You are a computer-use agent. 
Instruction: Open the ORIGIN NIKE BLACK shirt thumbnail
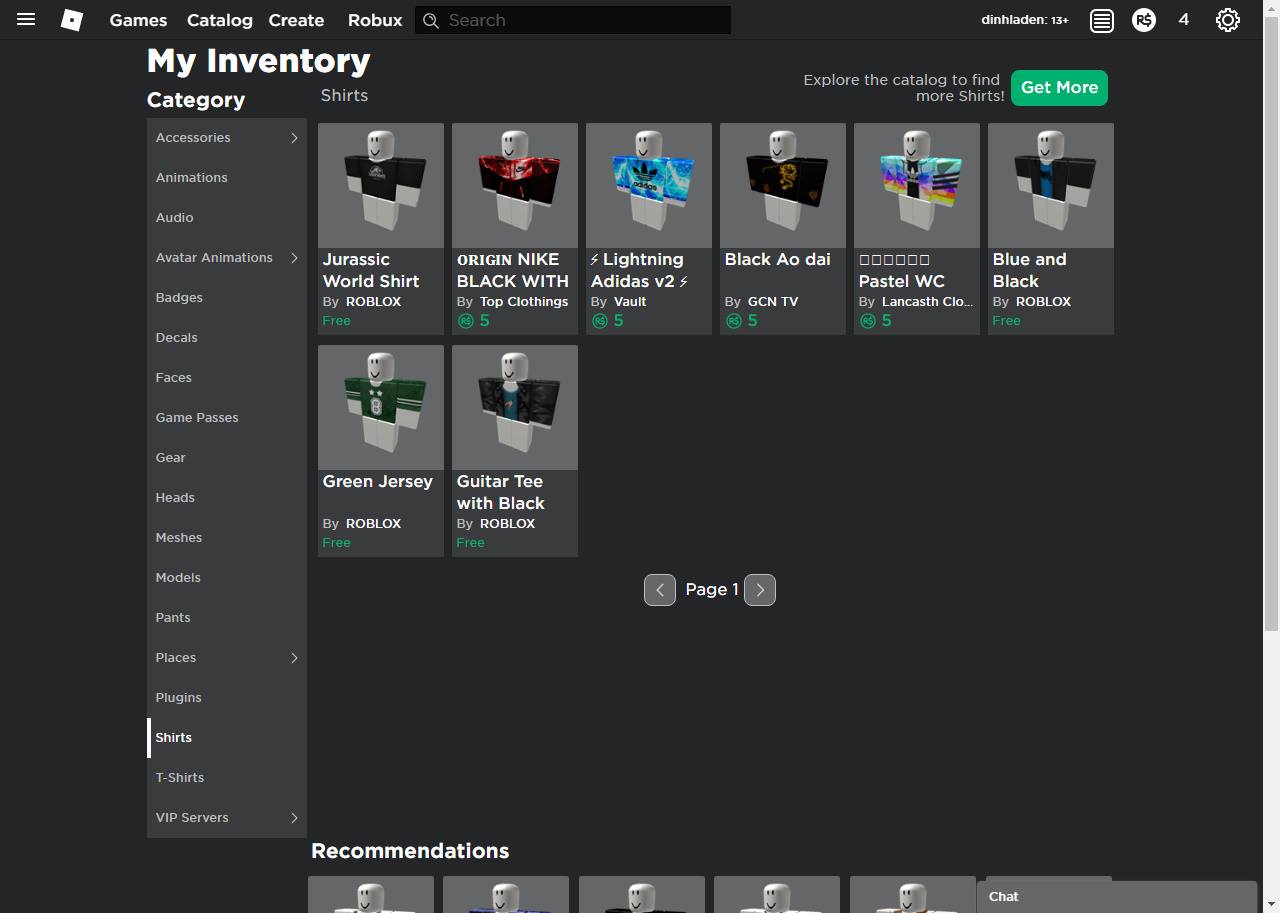coord(515,185)
